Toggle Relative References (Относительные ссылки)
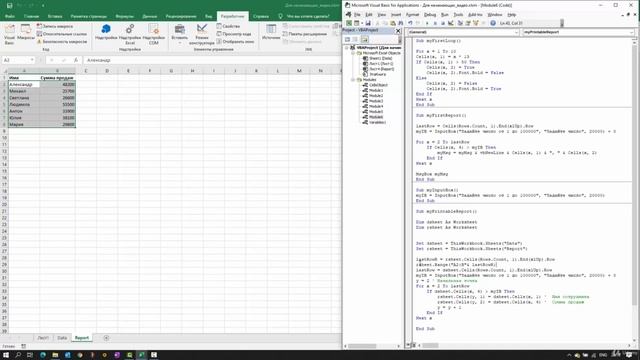The width and height of the screenshot is (640, 360). tap(62, 34)
